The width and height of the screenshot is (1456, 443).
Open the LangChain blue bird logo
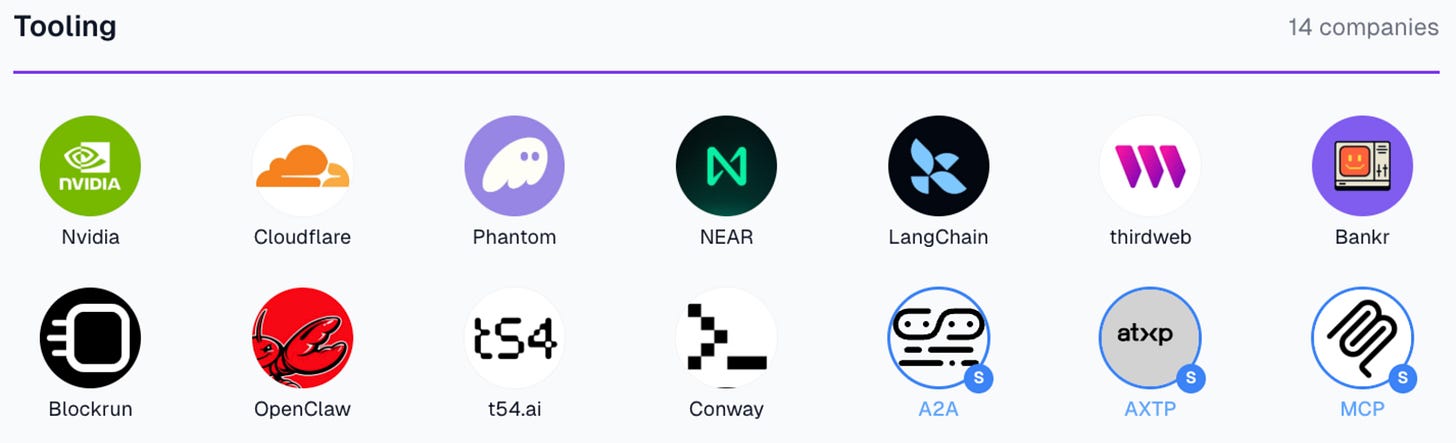click(938, 166)
